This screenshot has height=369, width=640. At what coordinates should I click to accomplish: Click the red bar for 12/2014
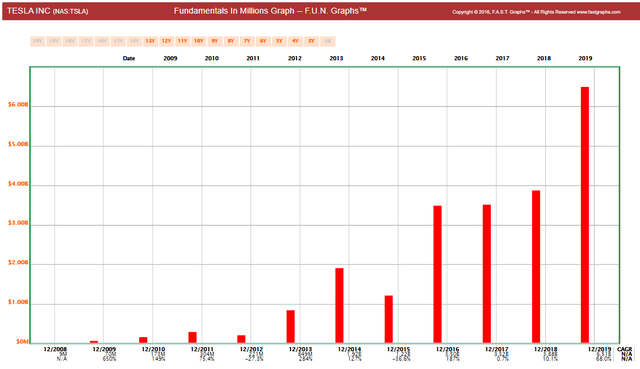[x=339, y=305]
